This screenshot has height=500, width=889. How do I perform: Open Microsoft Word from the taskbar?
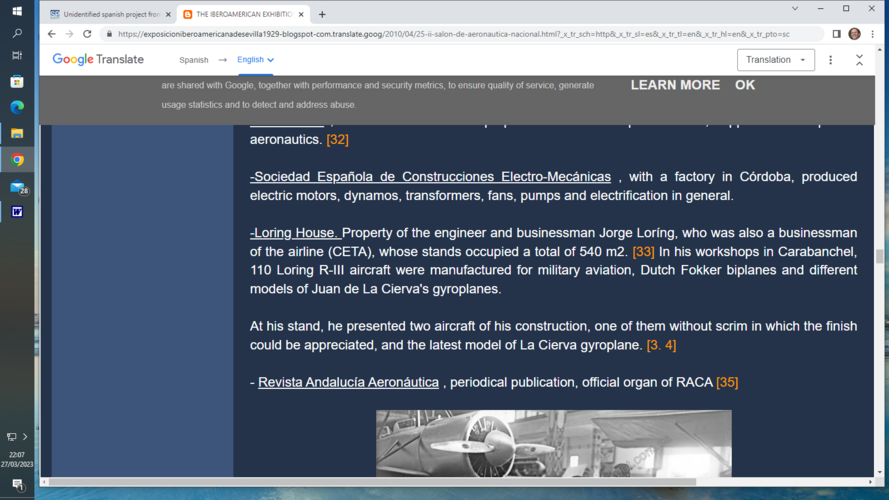[x=17, y=211]
